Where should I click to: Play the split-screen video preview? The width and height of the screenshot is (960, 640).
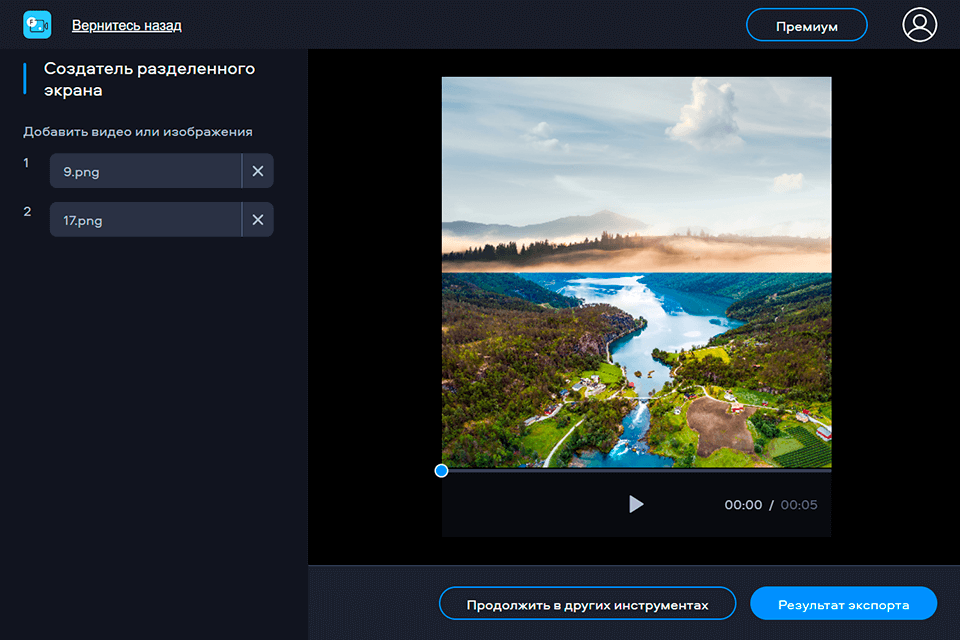point(636,504)
